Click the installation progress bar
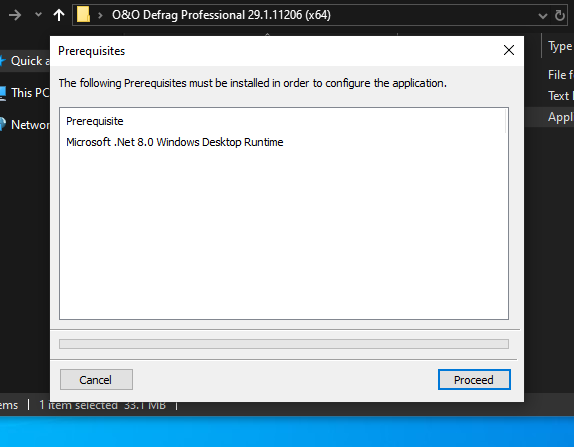Screen dimensions: 574x447 pyautogui.click(x=284, y=344)
